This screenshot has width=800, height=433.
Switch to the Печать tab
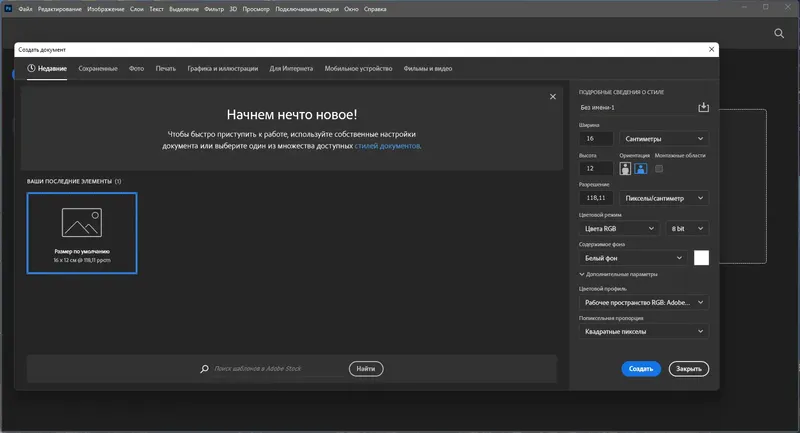[166, 68]
